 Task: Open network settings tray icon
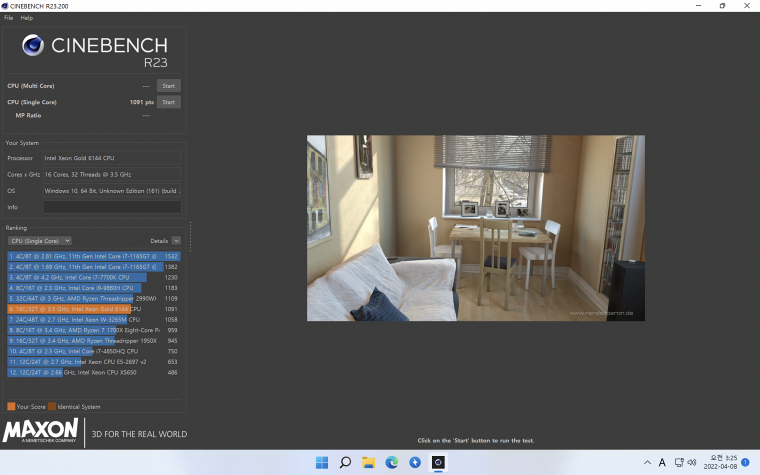tap(679, 462)
